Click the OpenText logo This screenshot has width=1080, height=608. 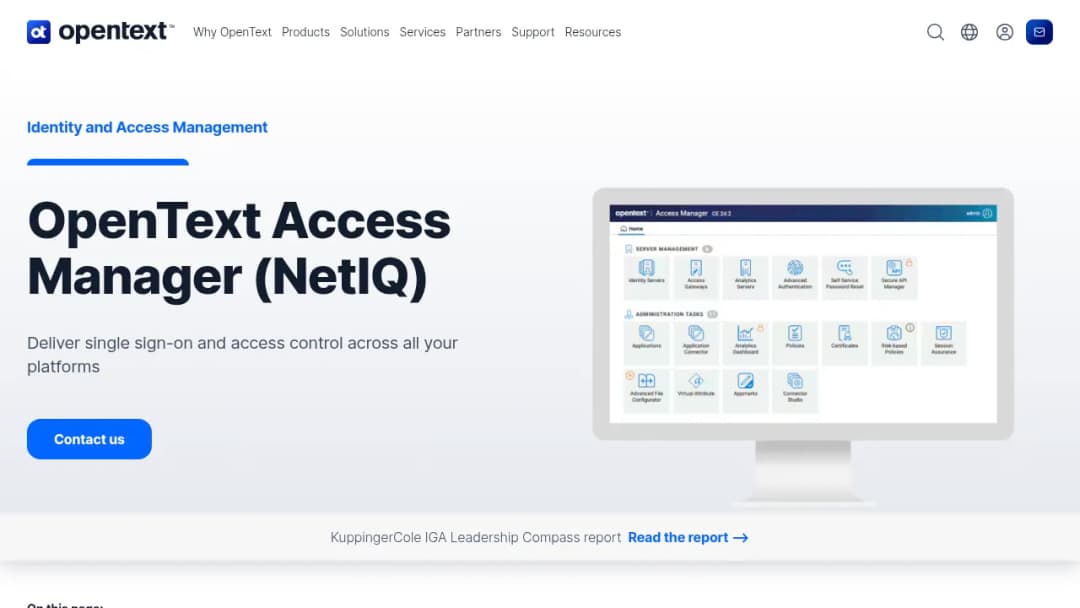(101, 32)
